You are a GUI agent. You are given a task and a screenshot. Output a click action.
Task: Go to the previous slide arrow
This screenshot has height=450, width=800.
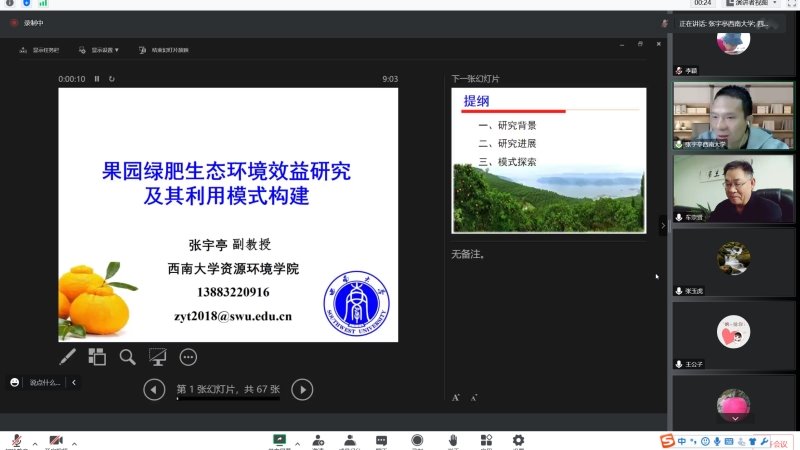click(x=154, y=390)
